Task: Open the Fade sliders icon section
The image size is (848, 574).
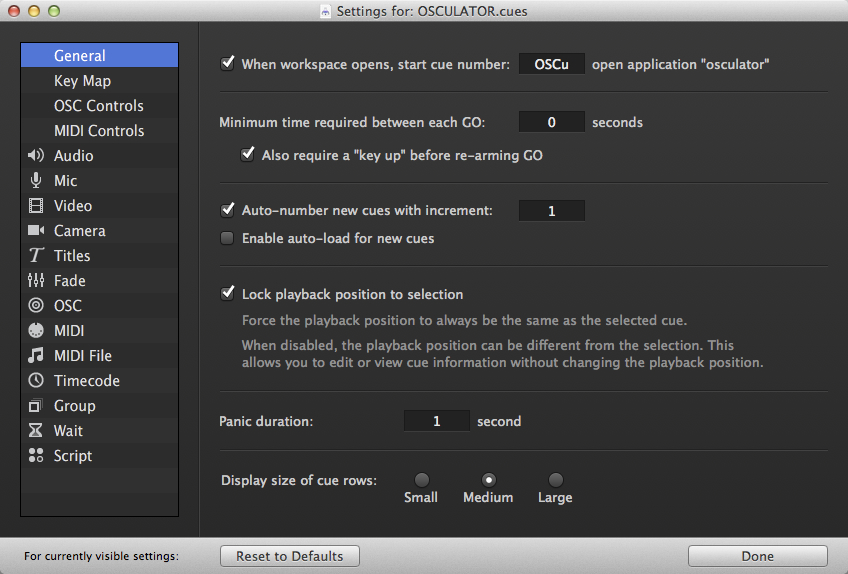Action: 36,281
